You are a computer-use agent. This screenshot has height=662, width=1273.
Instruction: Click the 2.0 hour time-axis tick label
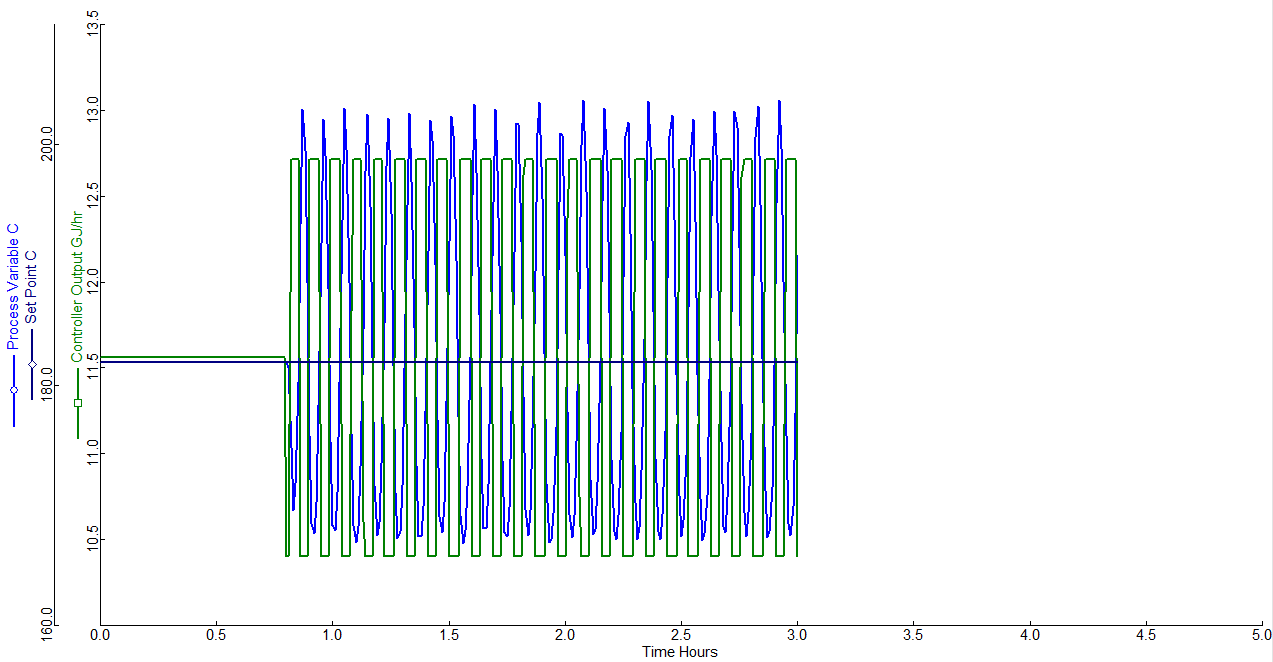coord(565,635)
